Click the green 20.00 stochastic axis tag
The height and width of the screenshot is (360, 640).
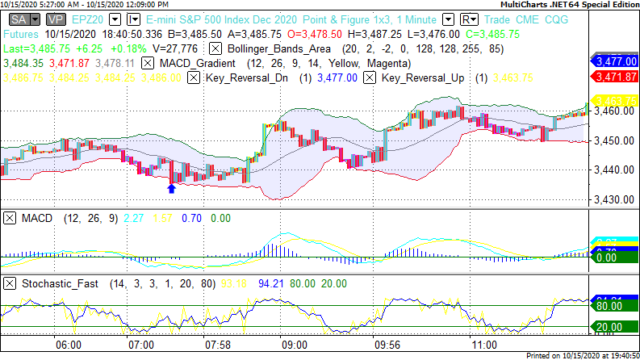(614, 327)
